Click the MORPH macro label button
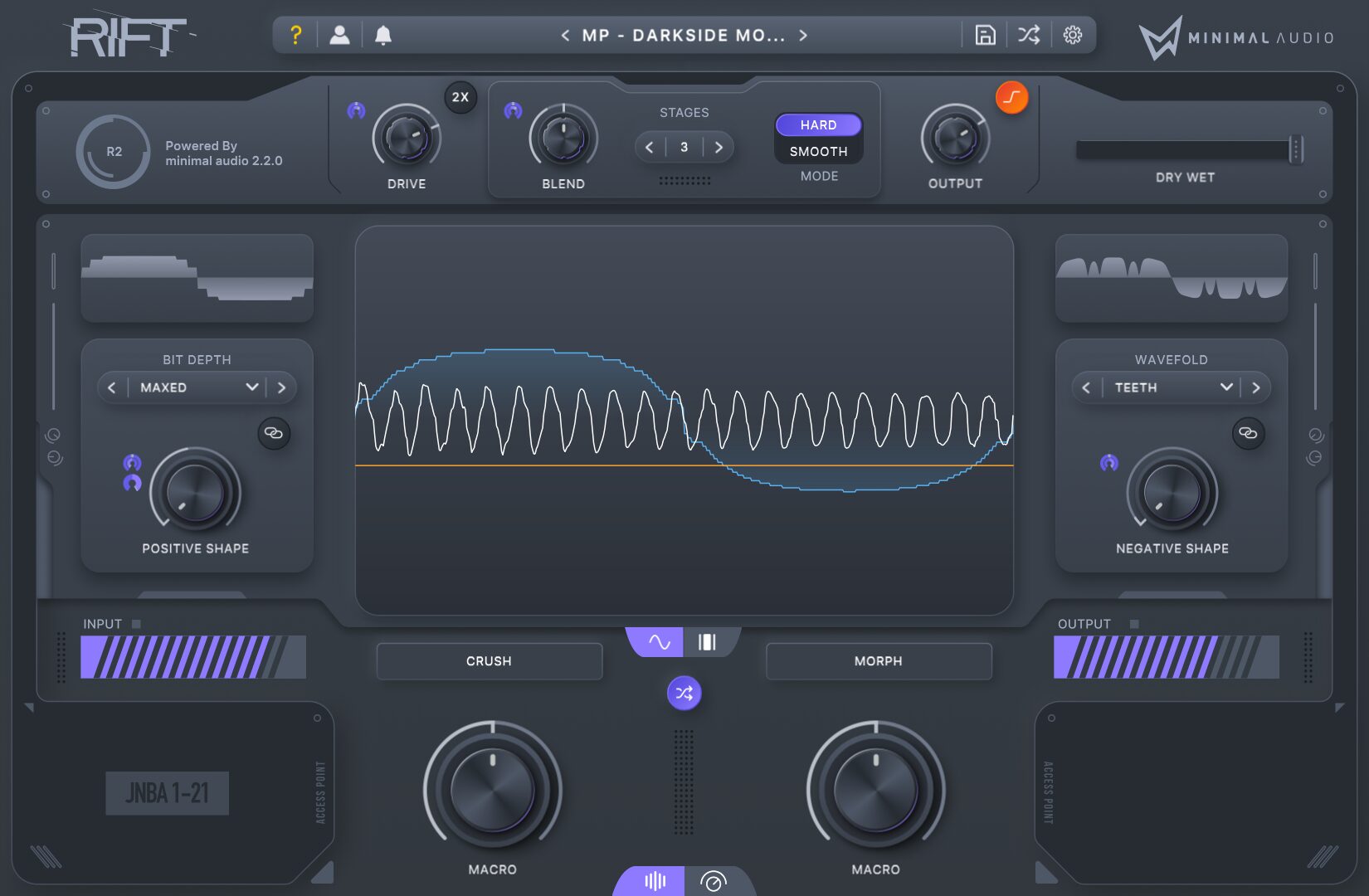This screenshot has height=896, width=1369. [x=878, y=661]
